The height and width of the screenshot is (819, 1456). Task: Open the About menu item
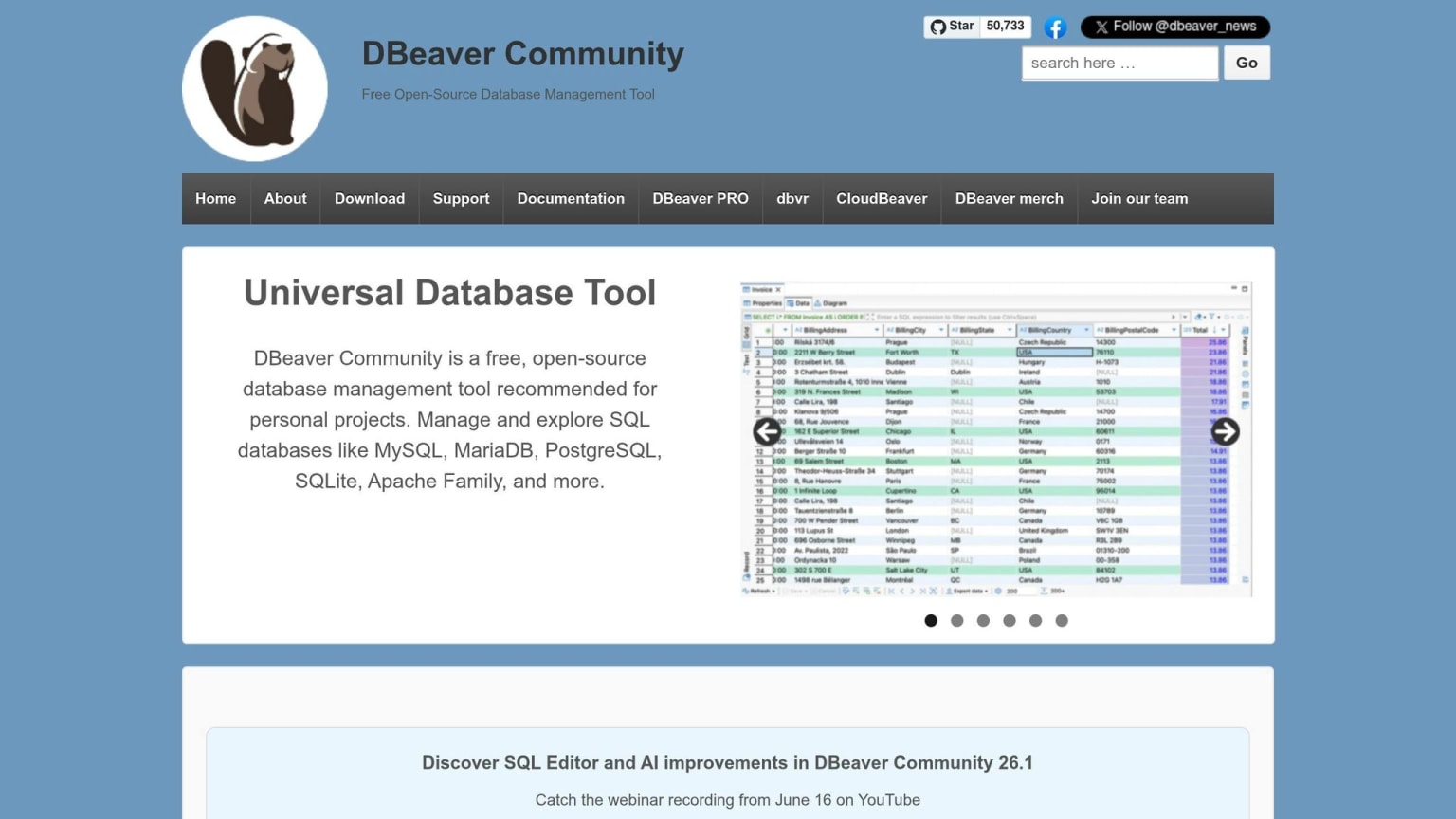point(285,198)
